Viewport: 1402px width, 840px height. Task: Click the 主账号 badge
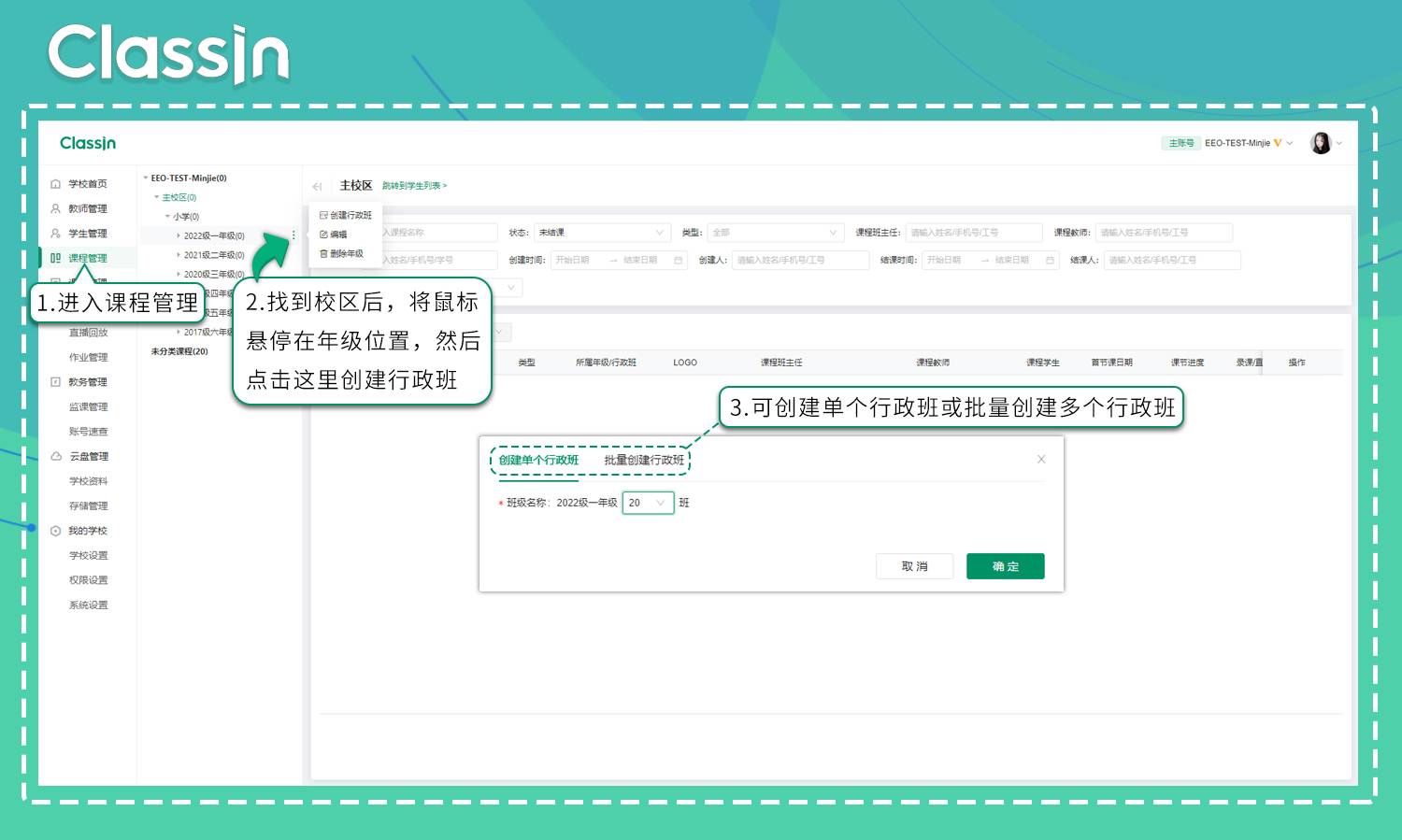[1180, 143]
